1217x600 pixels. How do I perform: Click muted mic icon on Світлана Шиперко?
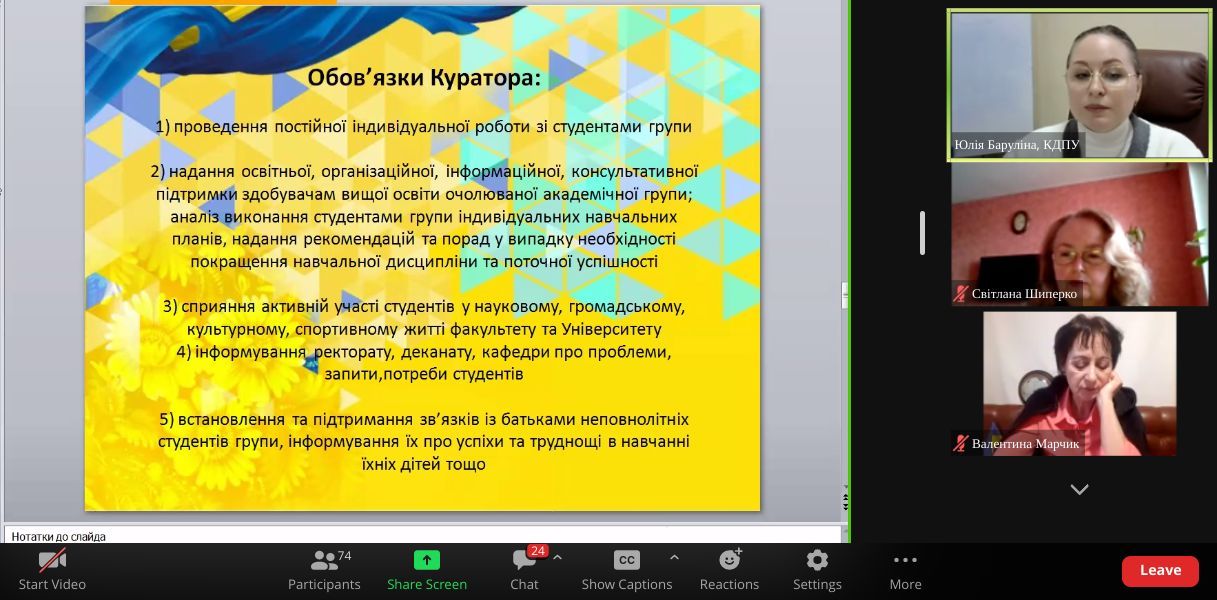961,294
